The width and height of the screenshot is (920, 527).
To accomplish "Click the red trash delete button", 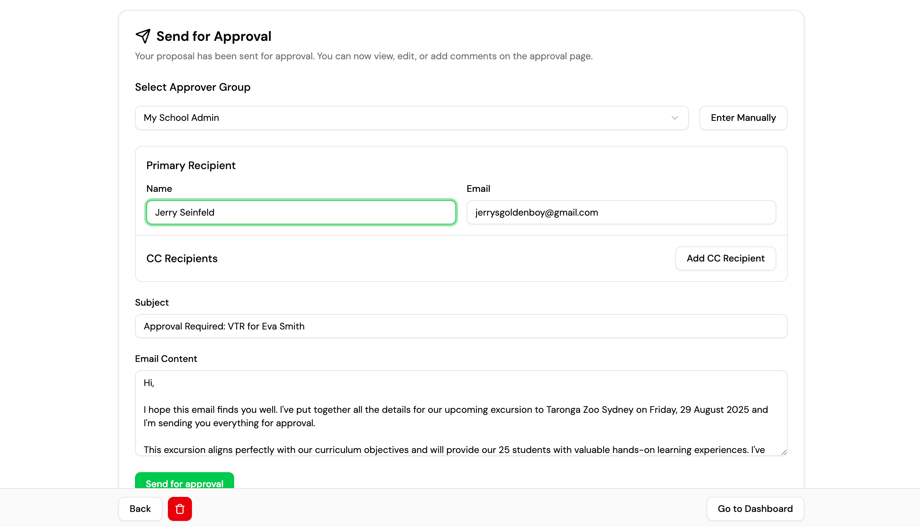I will pyautogui.click(x=180, y=509).
